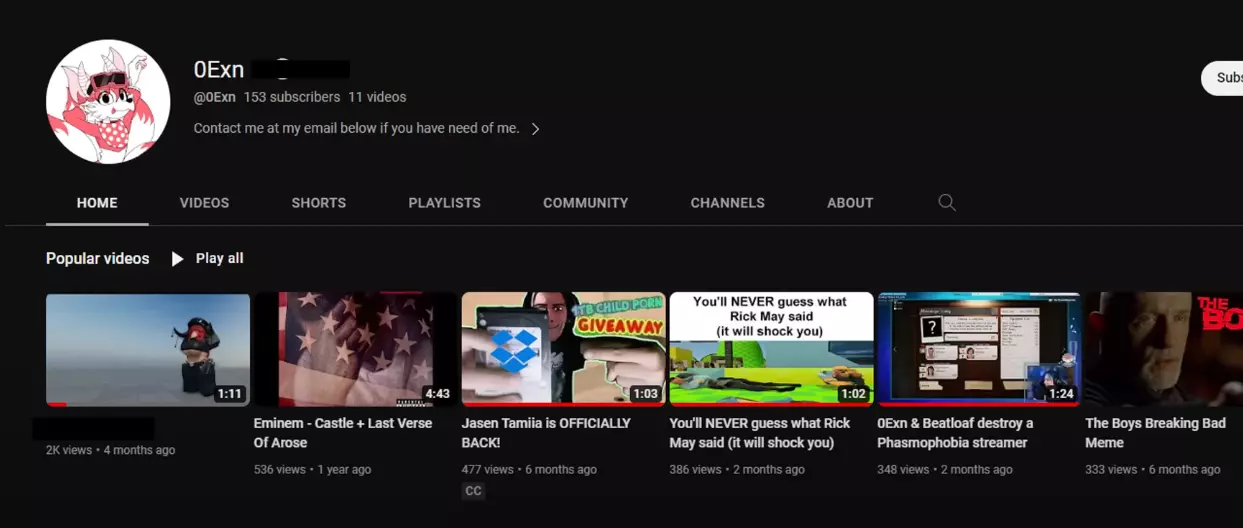Open the SHORTS tab

[x=319, y=203]
